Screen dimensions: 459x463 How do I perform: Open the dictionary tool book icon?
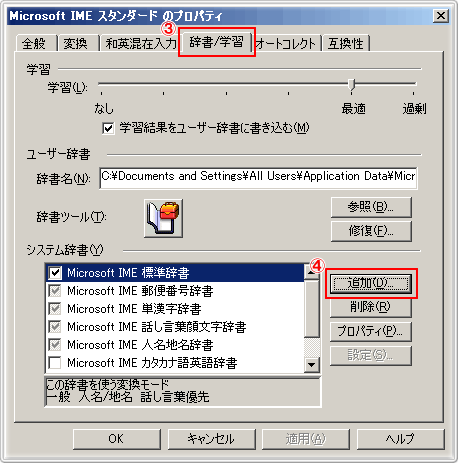coord(163,218)
